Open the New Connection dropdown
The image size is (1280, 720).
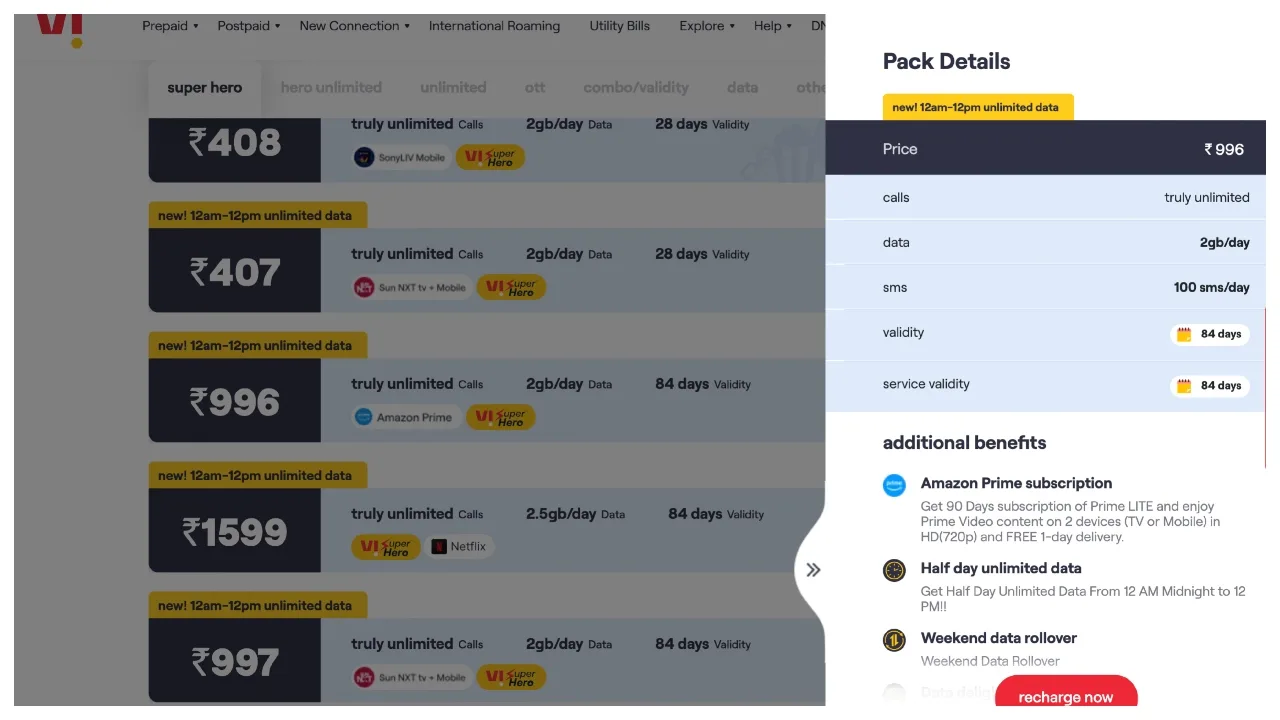(x=354, y=26)
